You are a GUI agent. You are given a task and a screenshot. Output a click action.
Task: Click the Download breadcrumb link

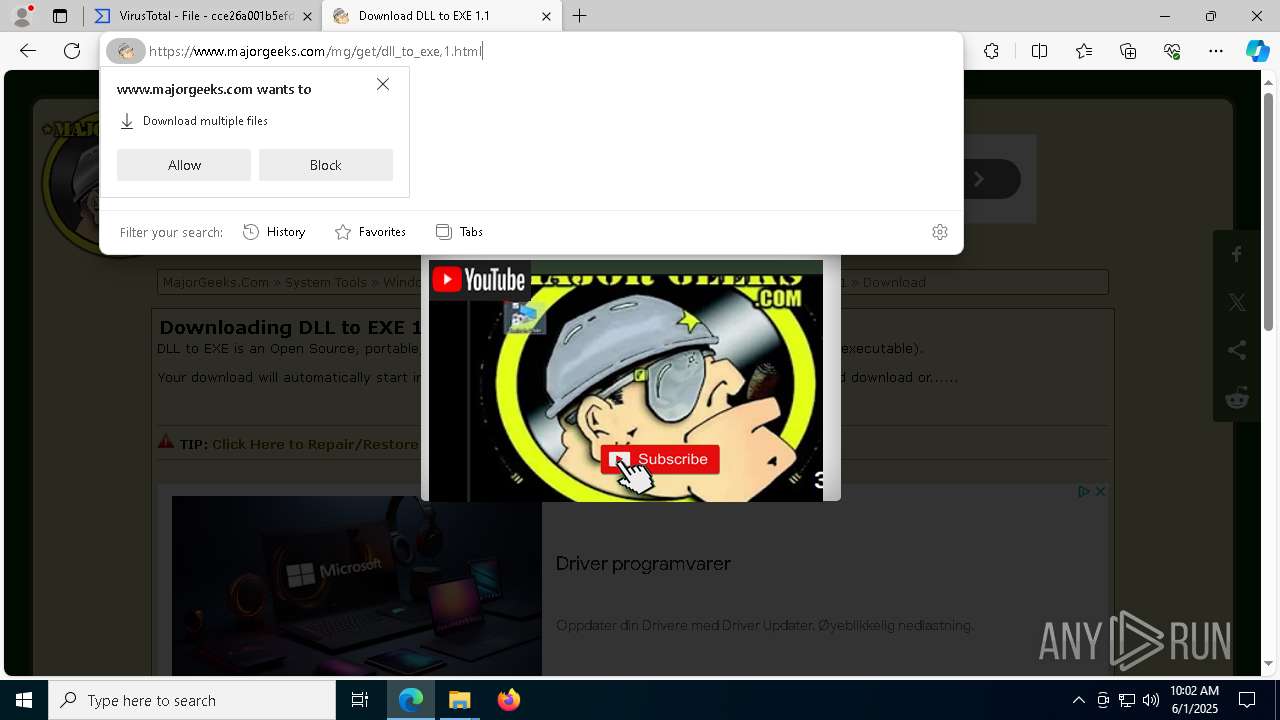click(x=894, y=282)
